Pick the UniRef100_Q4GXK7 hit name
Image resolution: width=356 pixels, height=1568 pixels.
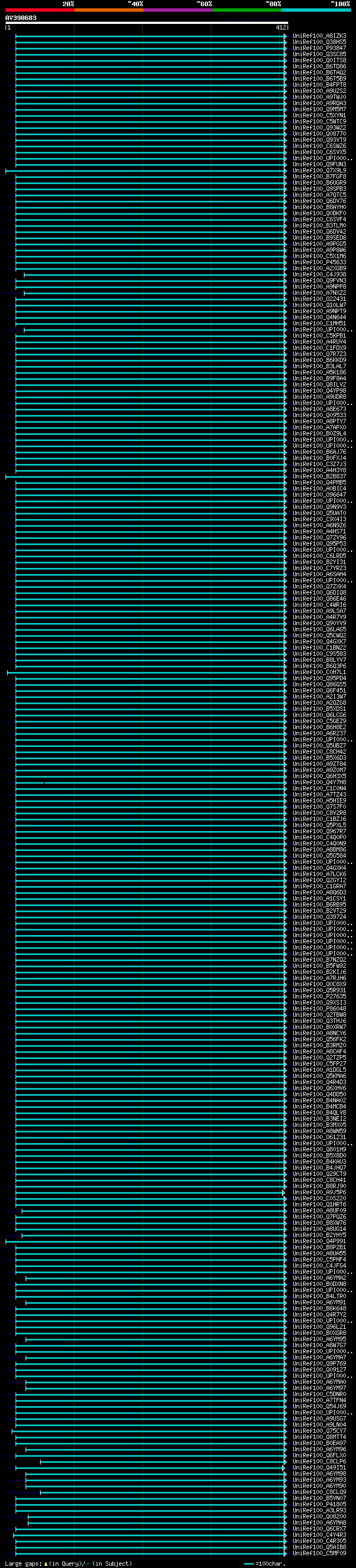point(319,641)
